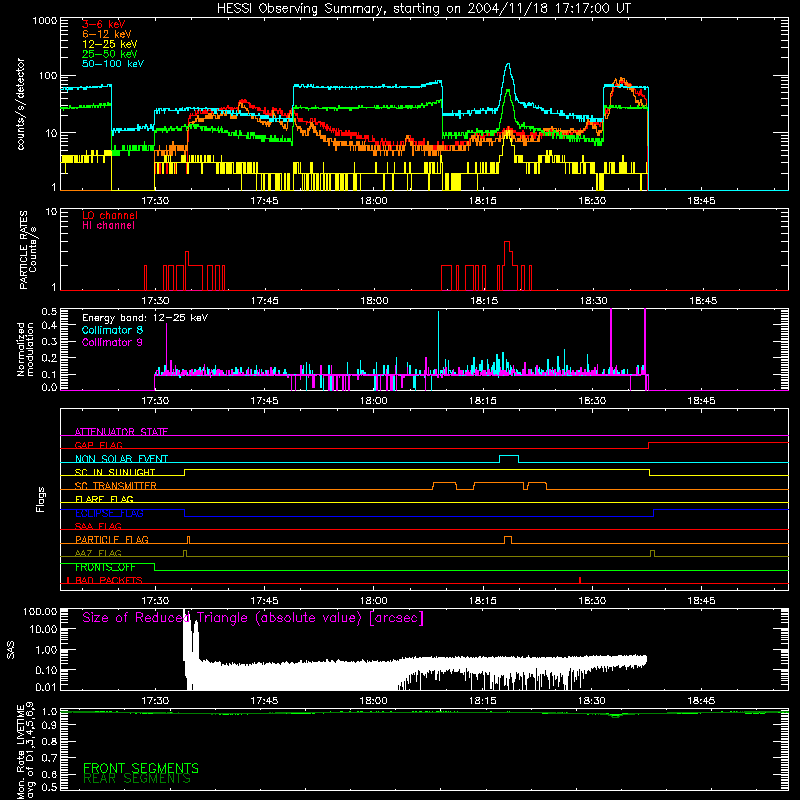Viewport: 800px width, 800px height.
Task: Click the Flags axis title
Action: pyautogui.click(x=41, y=499)
